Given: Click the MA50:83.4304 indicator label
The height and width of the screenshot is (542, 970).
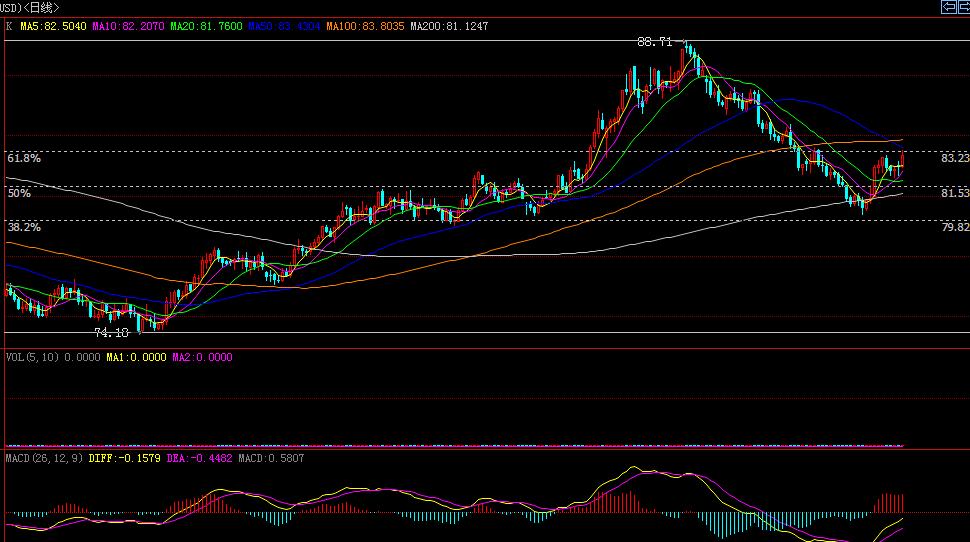Looking at the screenshot, I should pyautogui.click(x=284, y=27).
